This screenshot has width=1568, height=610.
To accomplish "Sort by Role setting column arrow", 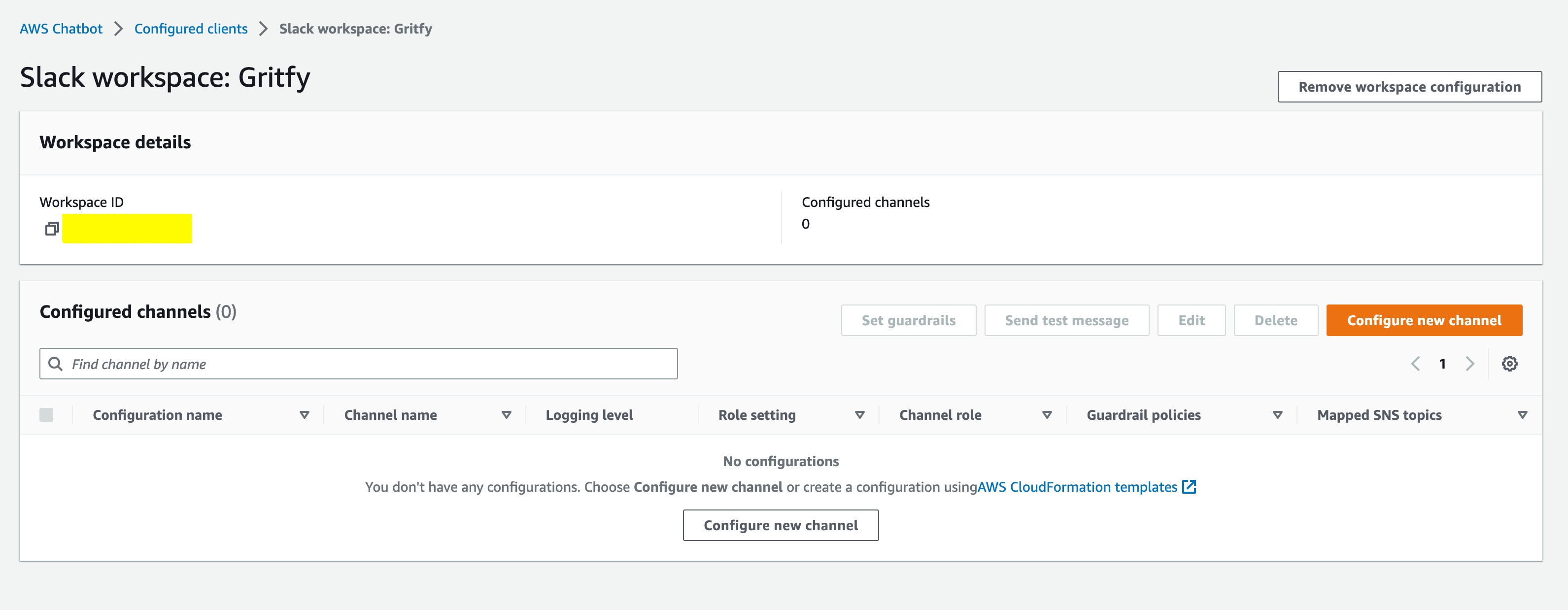I will point(859,414).
